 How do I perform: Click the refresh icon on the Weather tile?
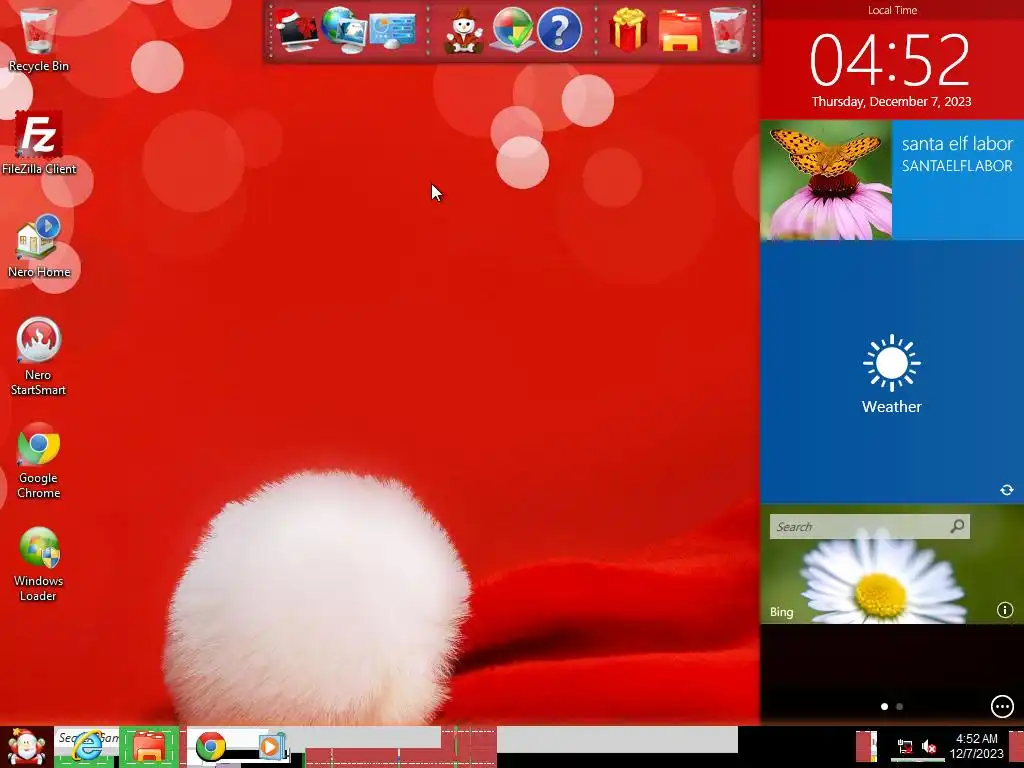(x=1006, y=490)
